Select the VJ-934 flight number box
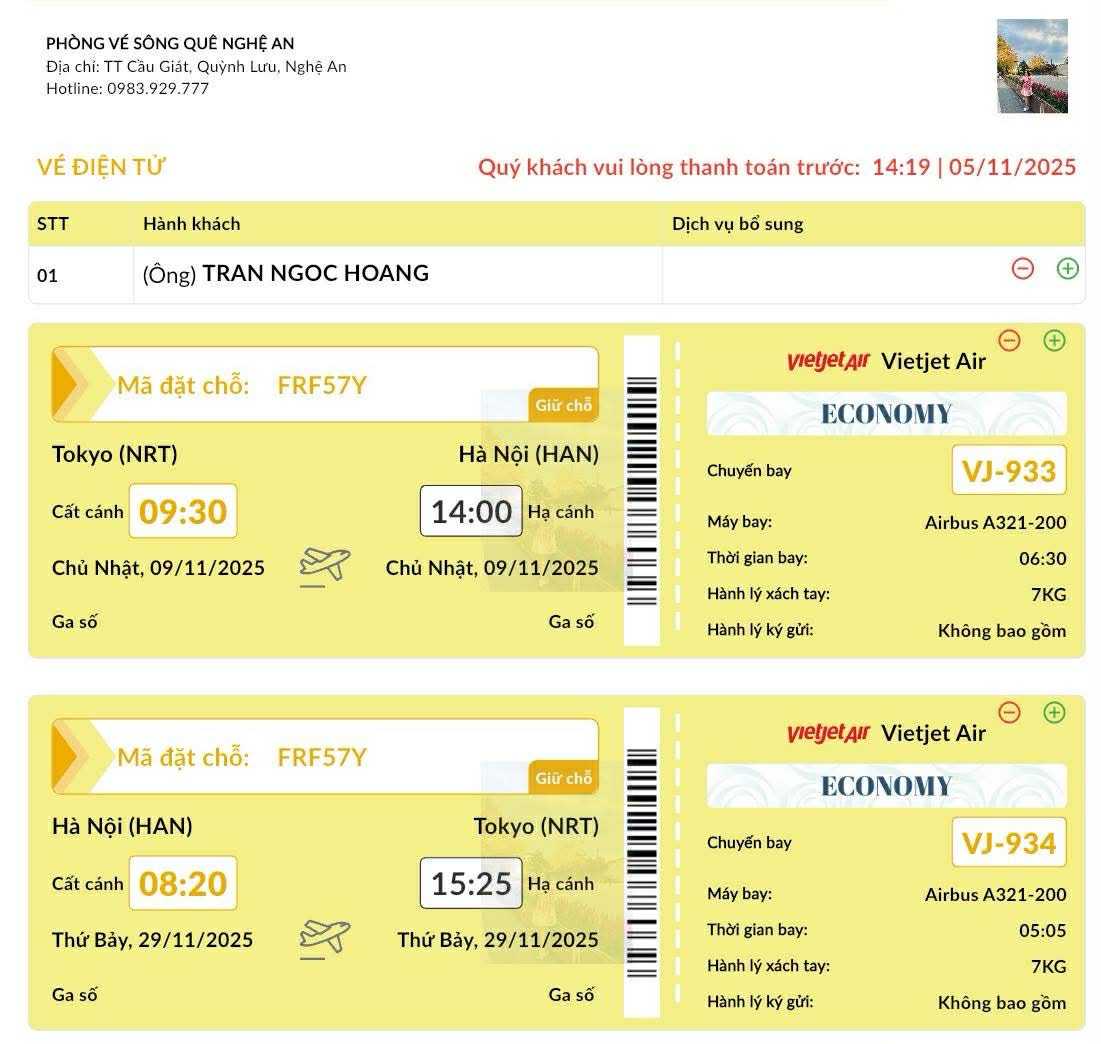Screen dimensions: 1101x1044 pyautogui.click(x=1008, y=842)
